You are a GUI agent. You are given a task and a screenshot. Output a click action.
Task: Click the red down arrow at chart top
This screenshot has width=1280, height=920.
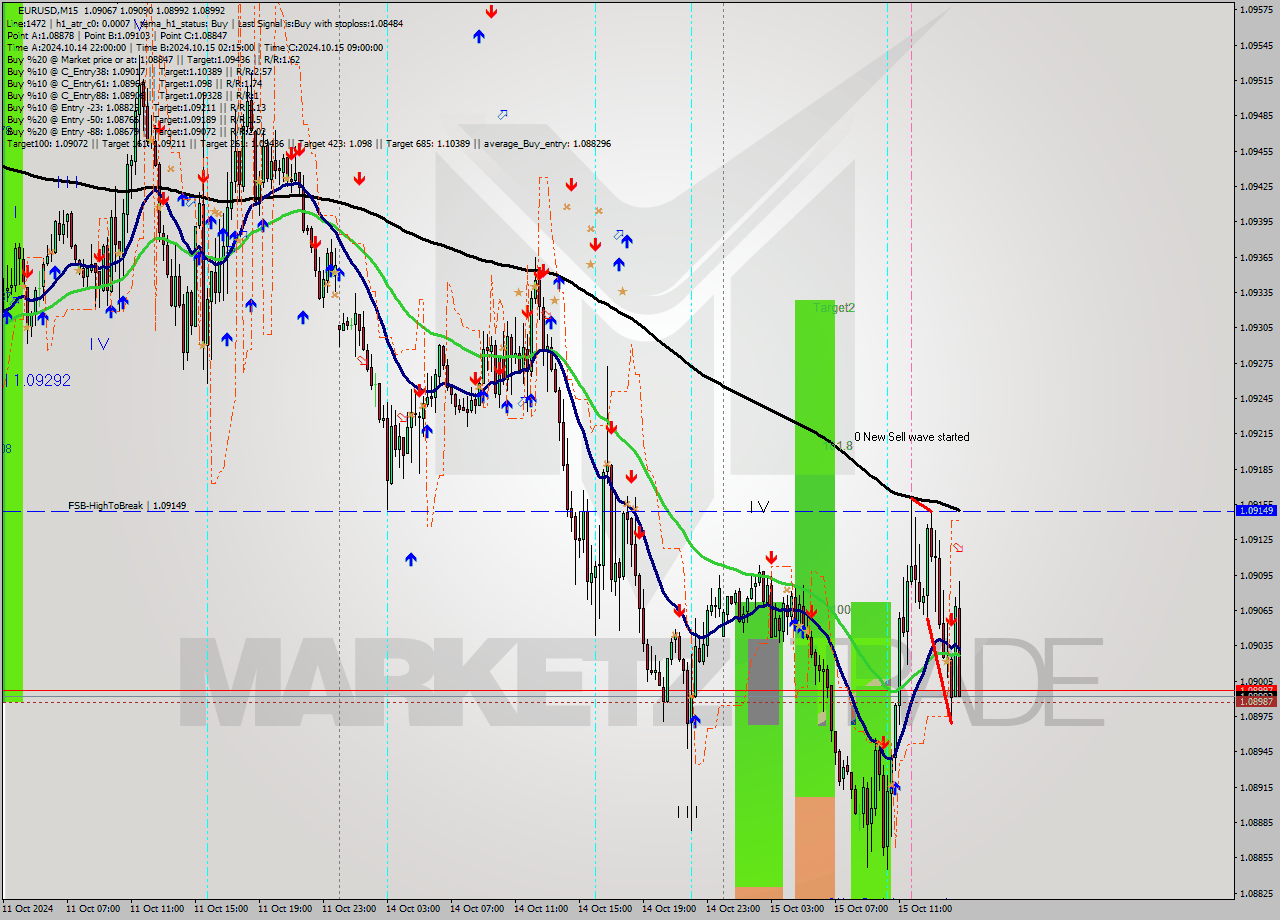coord(491,11)
